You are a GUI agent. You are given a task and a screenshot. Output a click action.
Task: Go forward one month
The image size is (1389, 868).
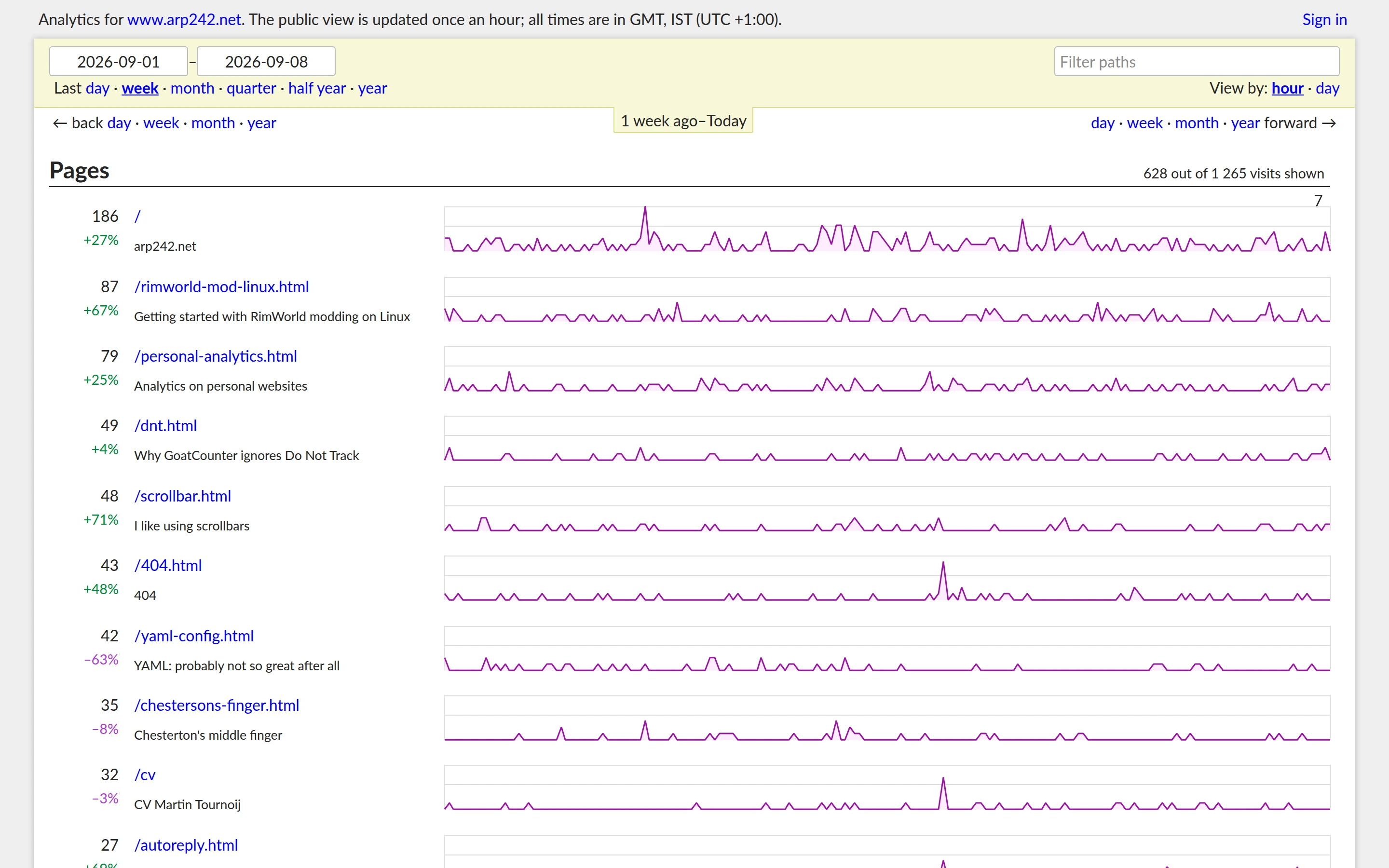coord(1197,123)
